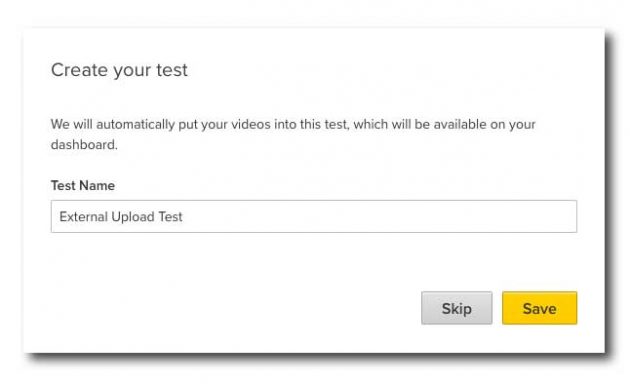Click the phrase "into this test" in the description
Screen dimensions: 630x384
[x=310, y=125]
